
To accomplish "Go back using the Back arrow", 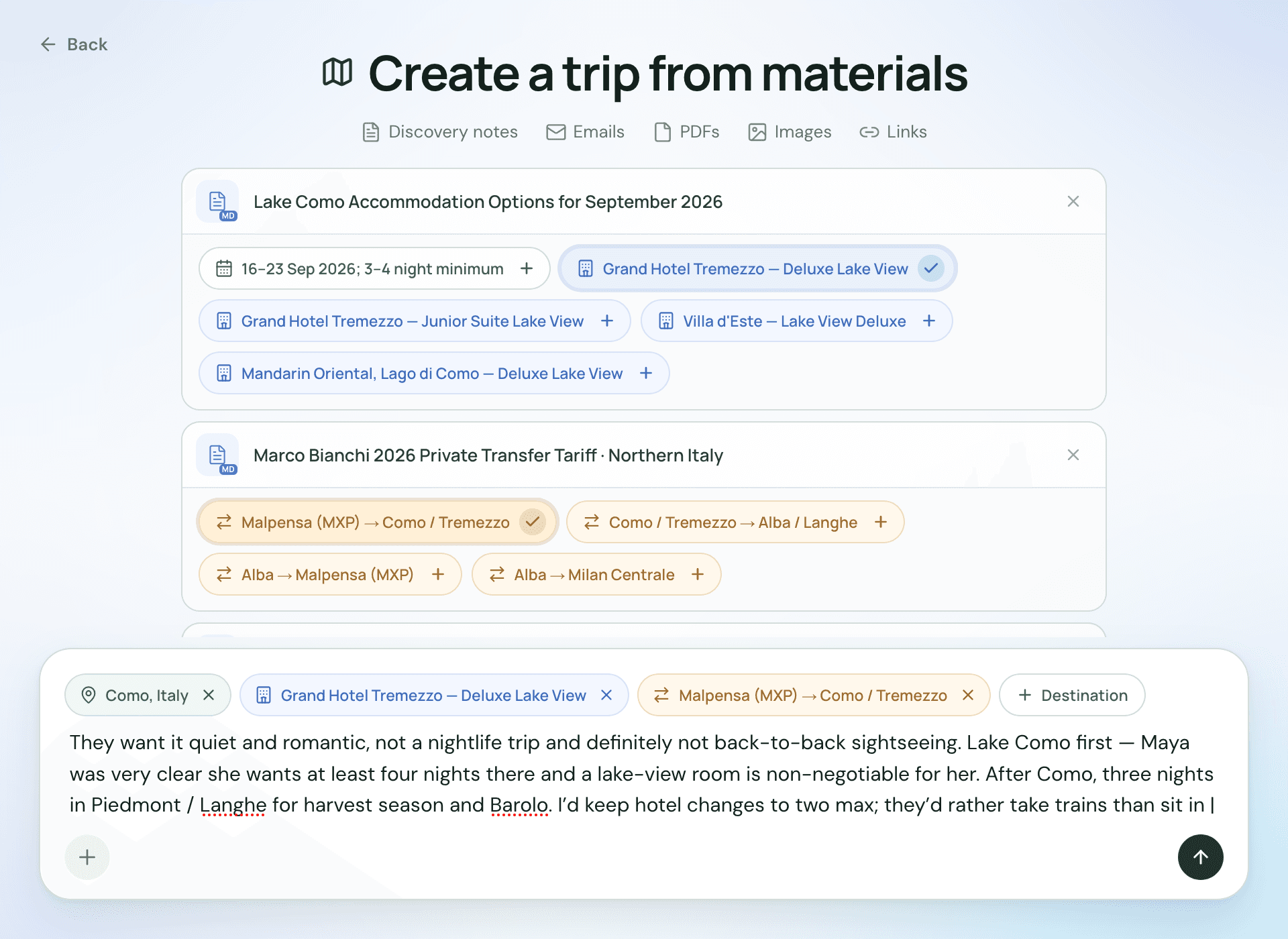I will [74, 44].
